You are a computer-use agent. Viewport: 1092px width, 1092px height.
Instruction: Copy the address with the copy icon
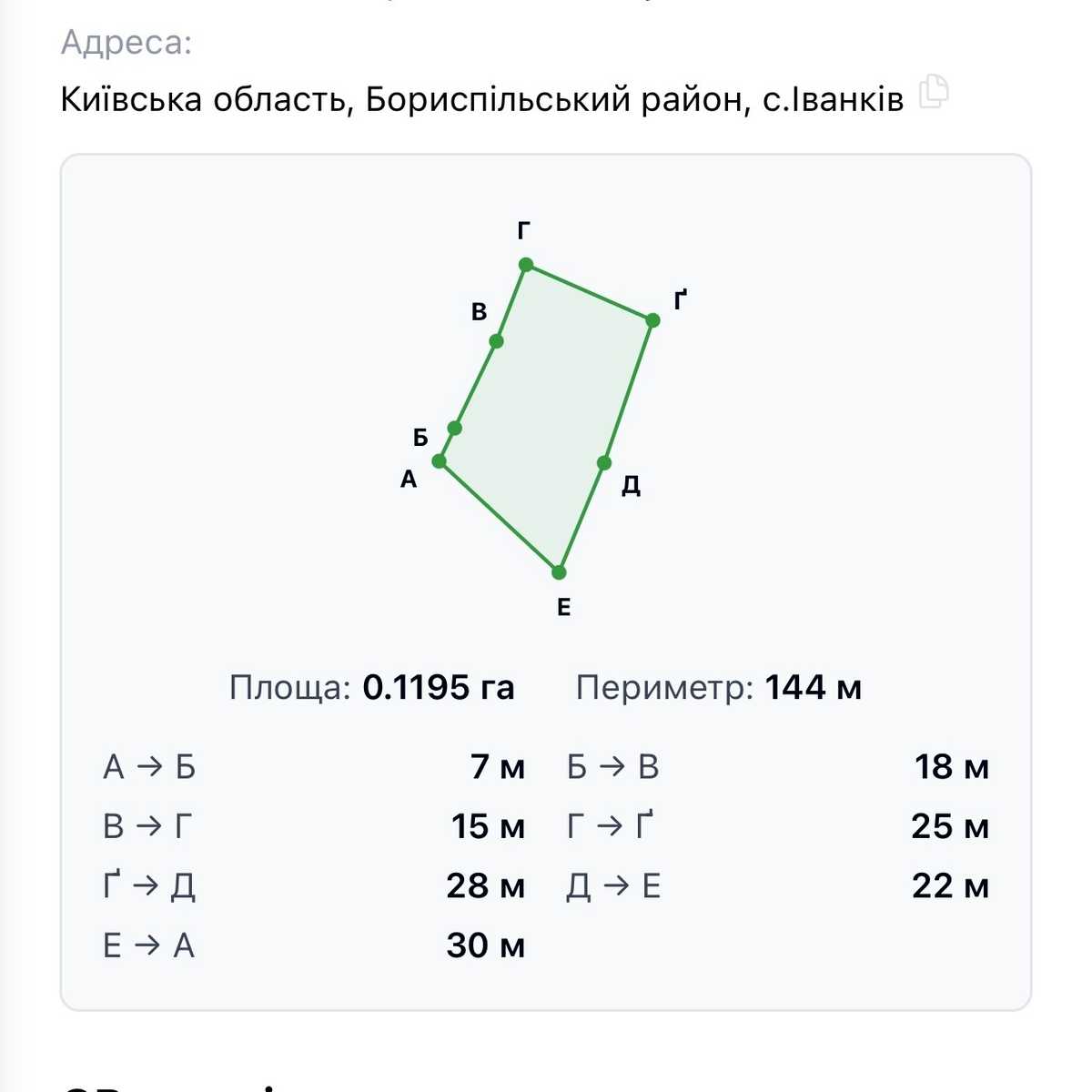pyautogui.click(x=934, y=92)
